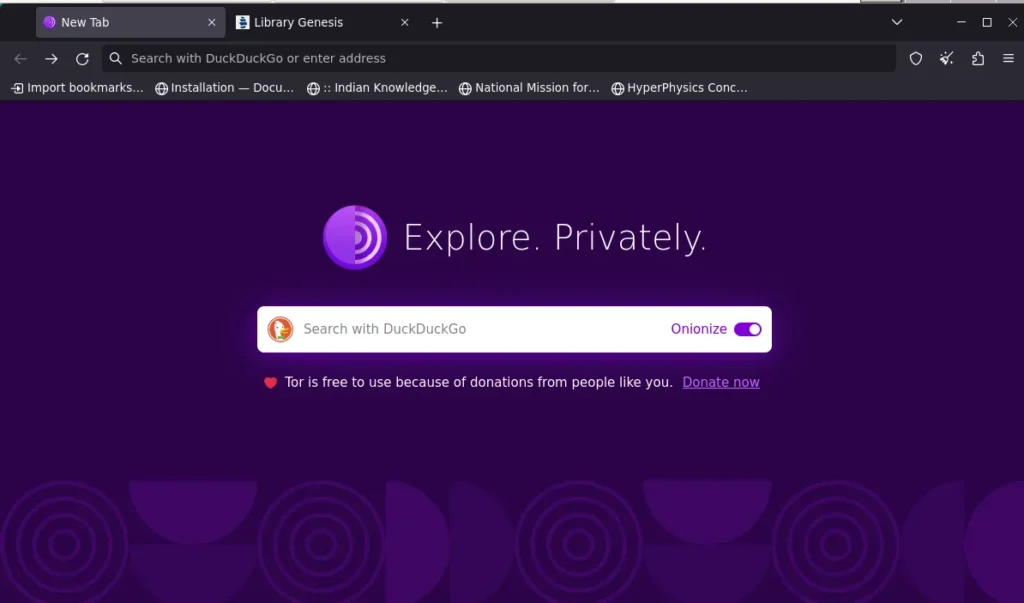This screenshot has height=603, width=1024.
Task: Focus the address bar field
Action: pos(498,59)
